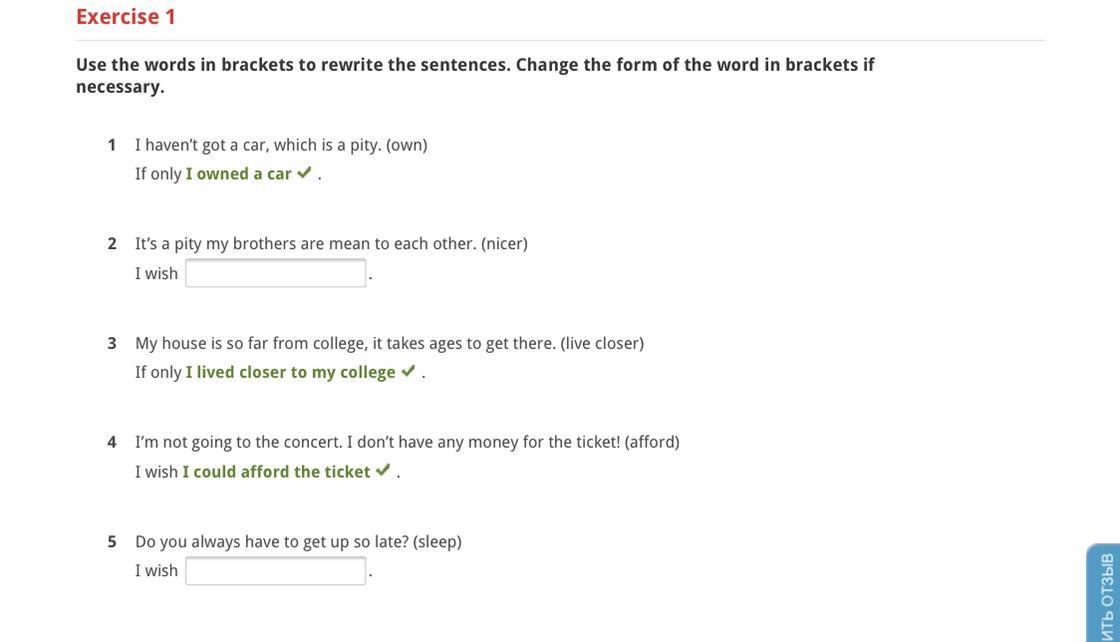Click the checkmark after 'I could afford the ticket'
The image size is (1120, 642).
383,471
